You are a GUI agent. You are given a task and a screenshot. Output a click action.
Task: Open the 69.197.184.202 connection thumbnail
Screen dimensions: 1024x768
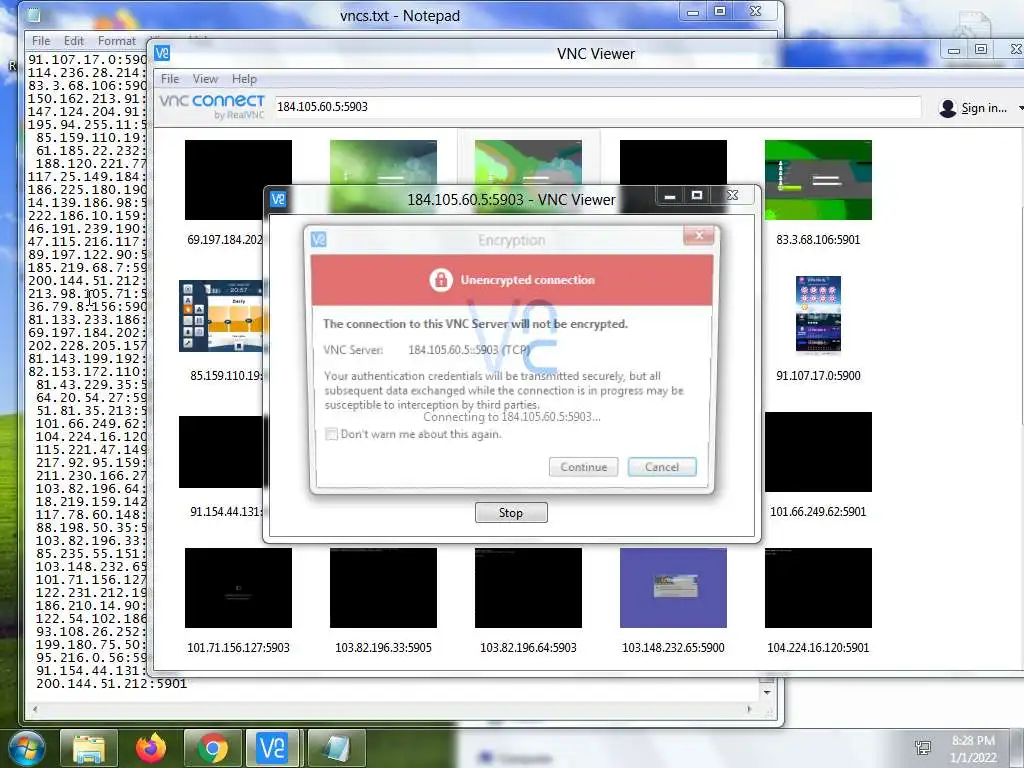pyautogui.click(x=238, y=180)
